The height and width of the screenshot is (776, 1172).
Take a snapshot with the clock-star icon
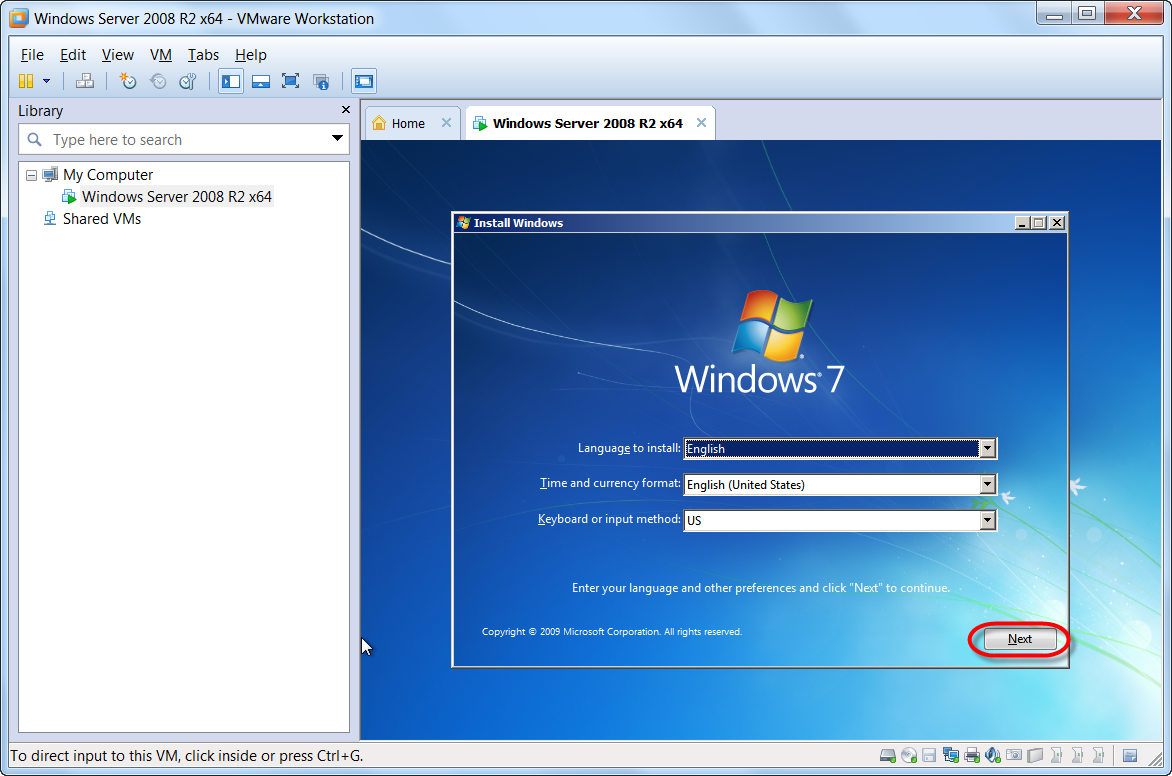click(x=129, y=81)
